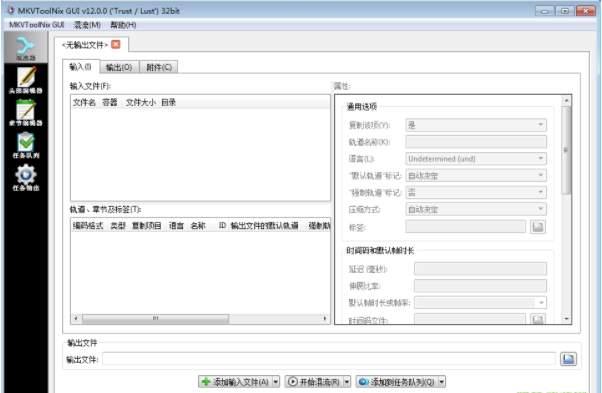602x393 pixels.
Task: Click the 时间码文件 input field
Action: coord(470,319)
